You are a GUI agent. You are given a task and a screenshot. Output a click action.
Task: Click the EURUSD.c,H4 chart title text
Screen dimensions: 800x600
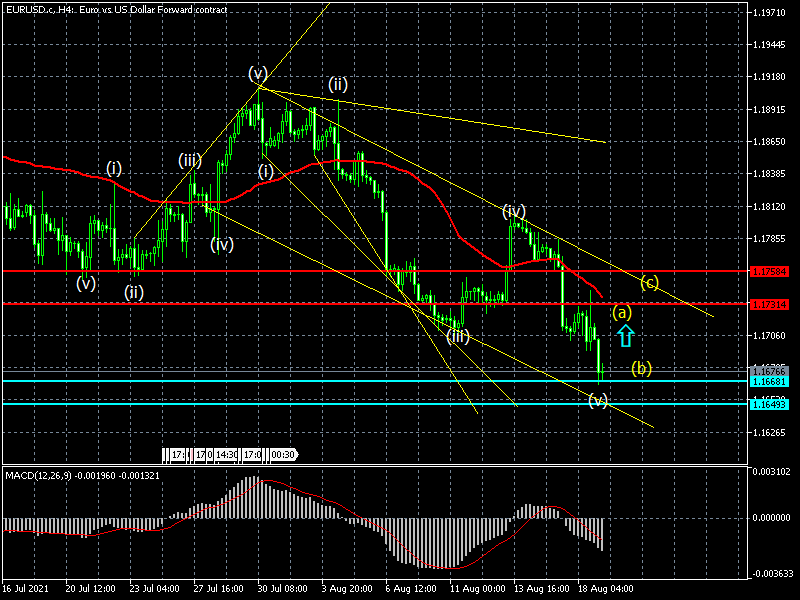(x=116, y=9)
